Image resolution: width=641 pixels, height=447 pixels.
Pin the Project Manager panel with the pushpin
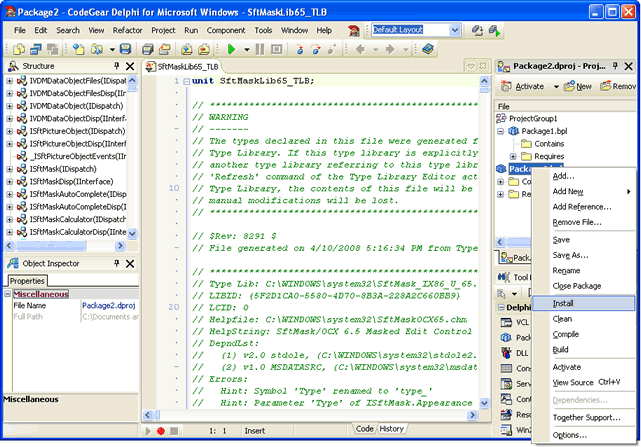click(615, 66)
